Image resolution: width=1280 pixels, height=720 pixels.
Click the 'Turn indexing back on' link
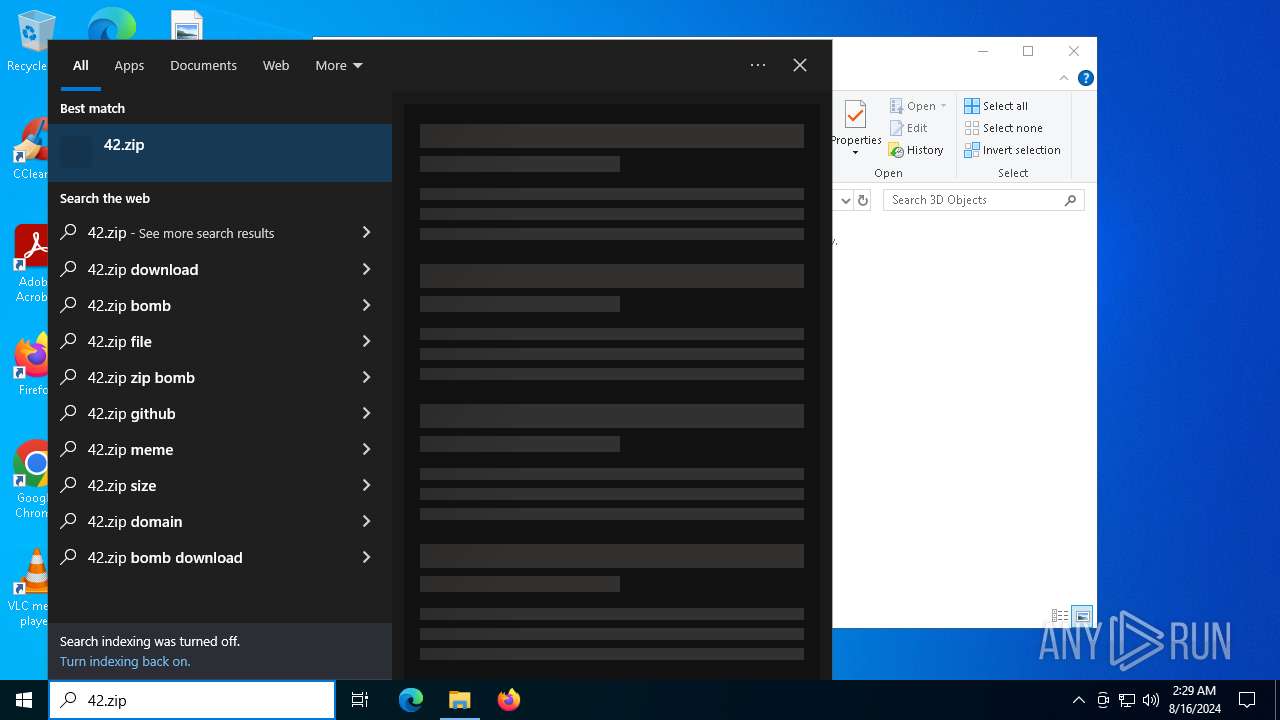coord(125,661)
